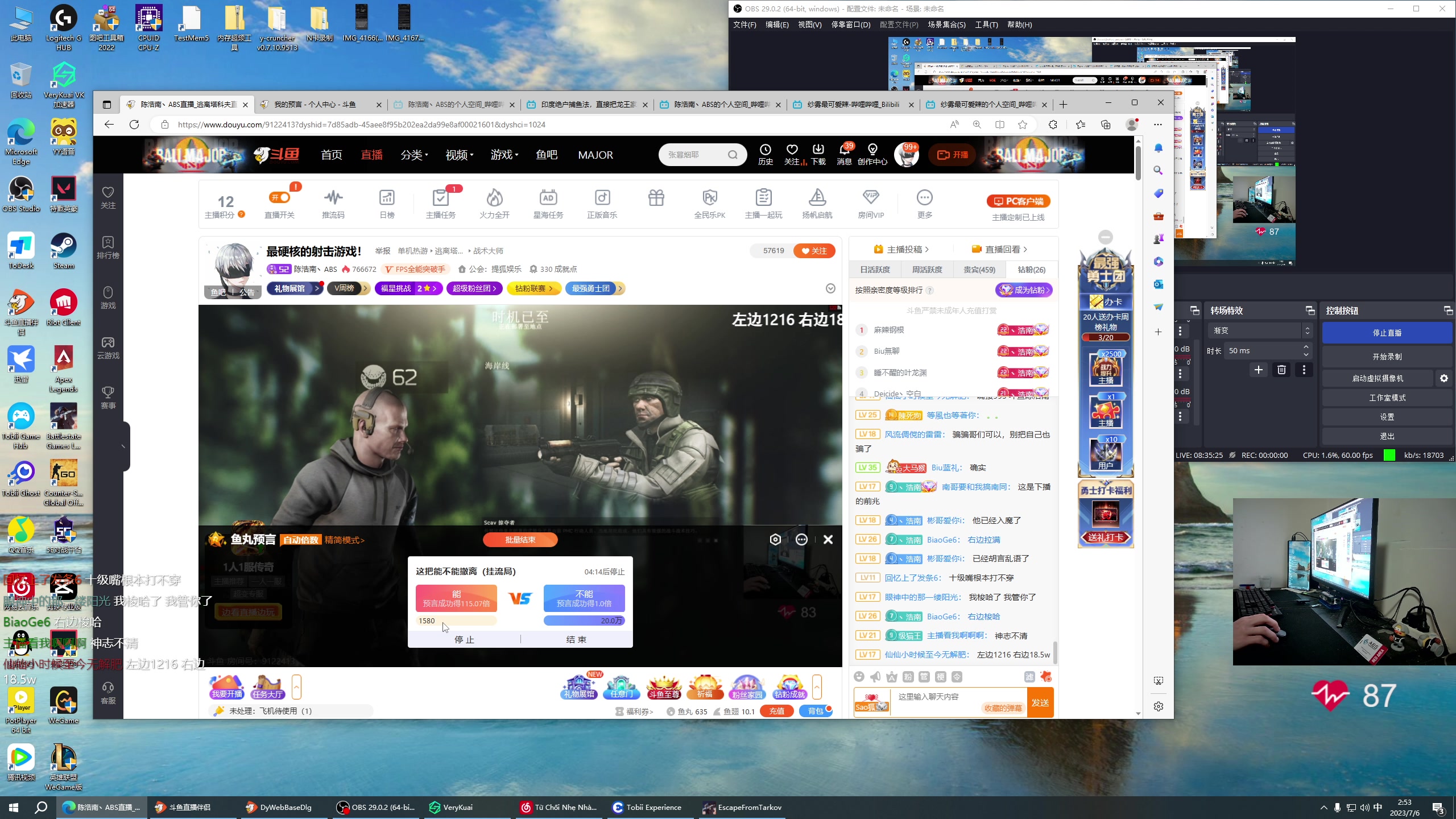Open settings of 鱼丸预言 panel
Image resolution: width=1456 pixels, height=819 pixels.
(x=775, y=539)
